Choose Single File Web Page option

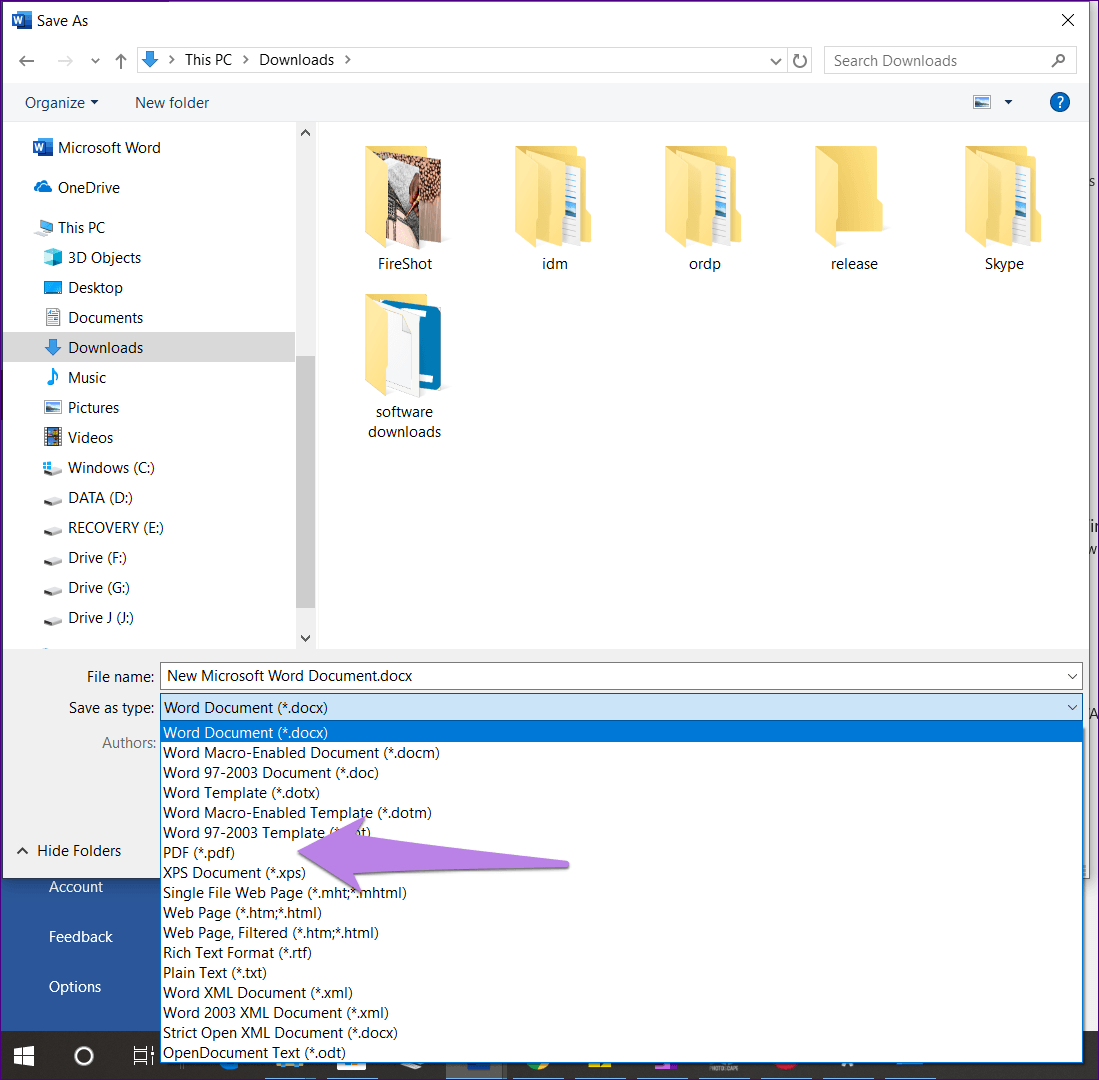[621, 893]
